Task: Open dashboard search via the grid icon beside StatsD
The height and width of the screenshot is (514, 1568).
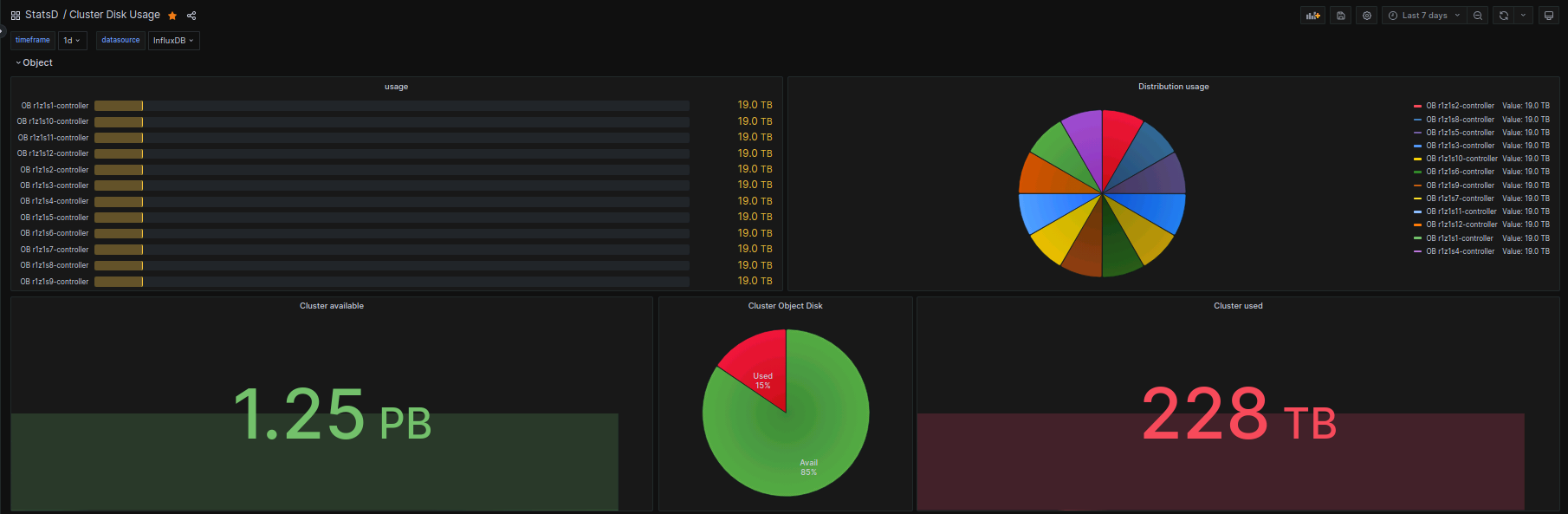Action: 16,16
